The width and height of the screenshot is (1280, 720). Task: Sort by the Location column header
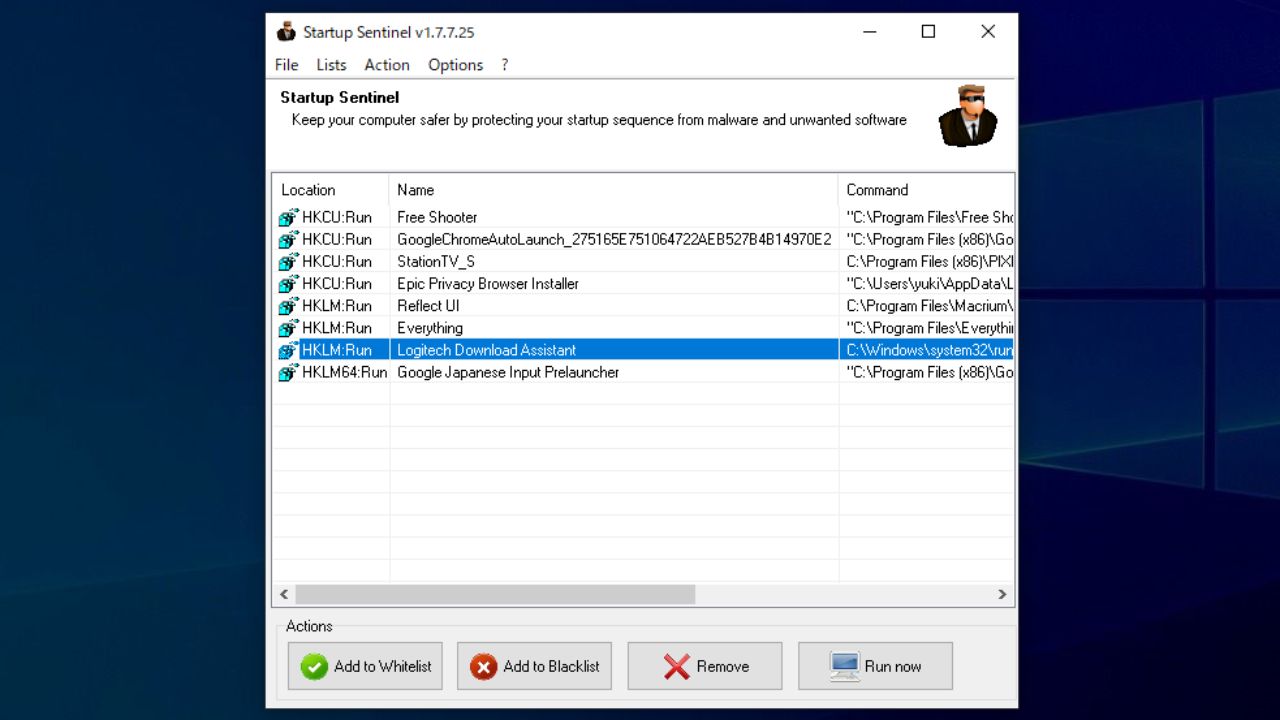[330, 190]
